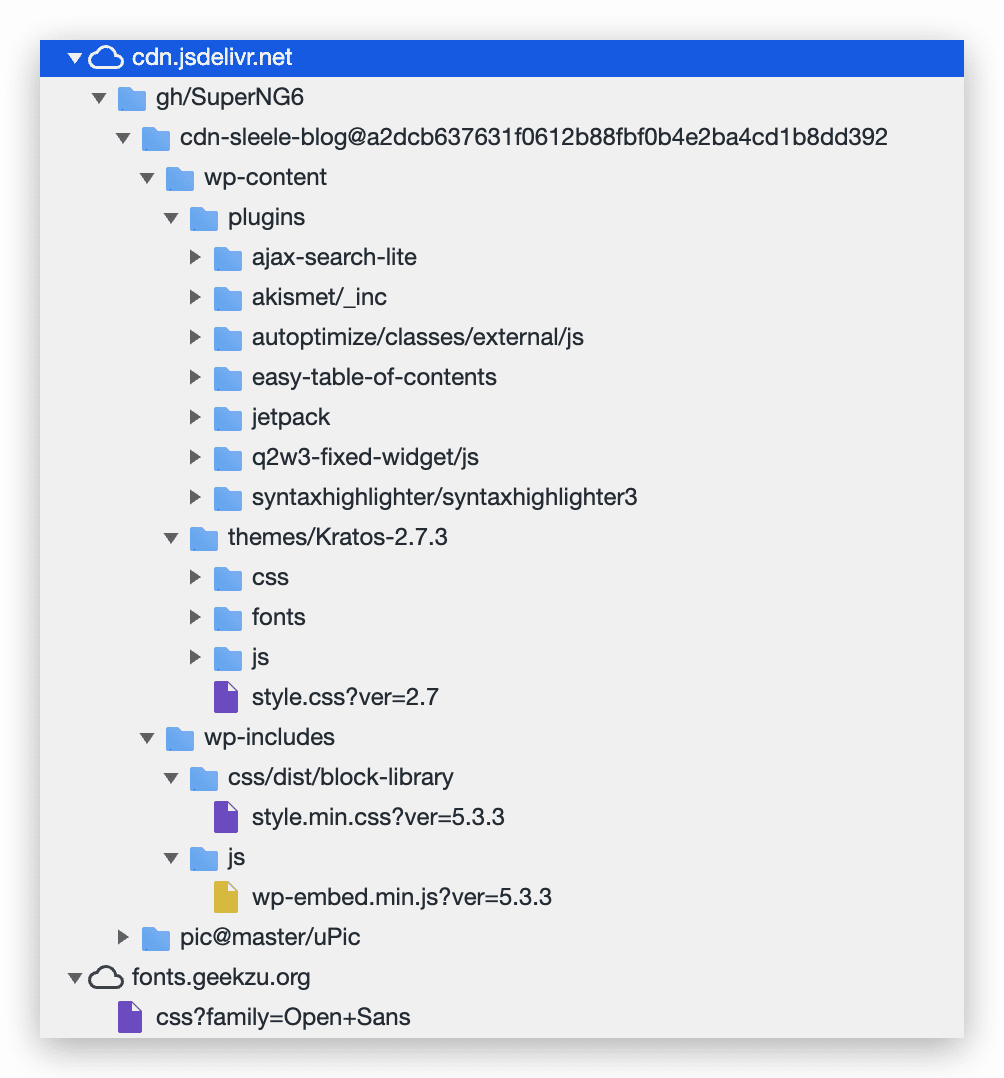This screenshot has height=1078, width=1004.
Task: Click the easy-table-of-contents folder icon
Action: 228,377
